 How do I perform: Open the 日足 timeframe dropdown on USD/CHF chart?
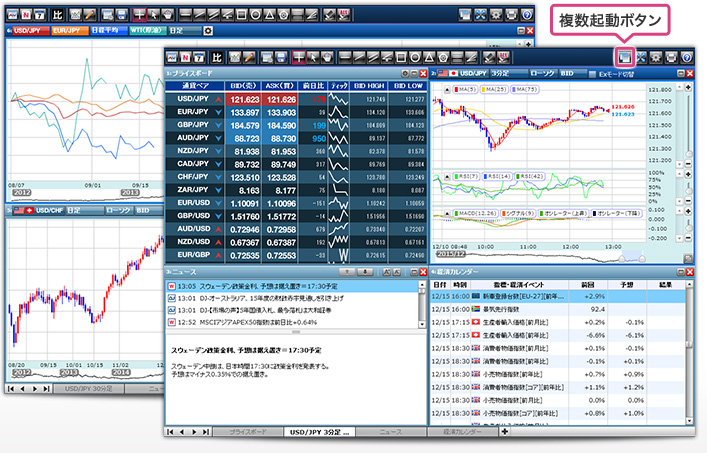84,210
